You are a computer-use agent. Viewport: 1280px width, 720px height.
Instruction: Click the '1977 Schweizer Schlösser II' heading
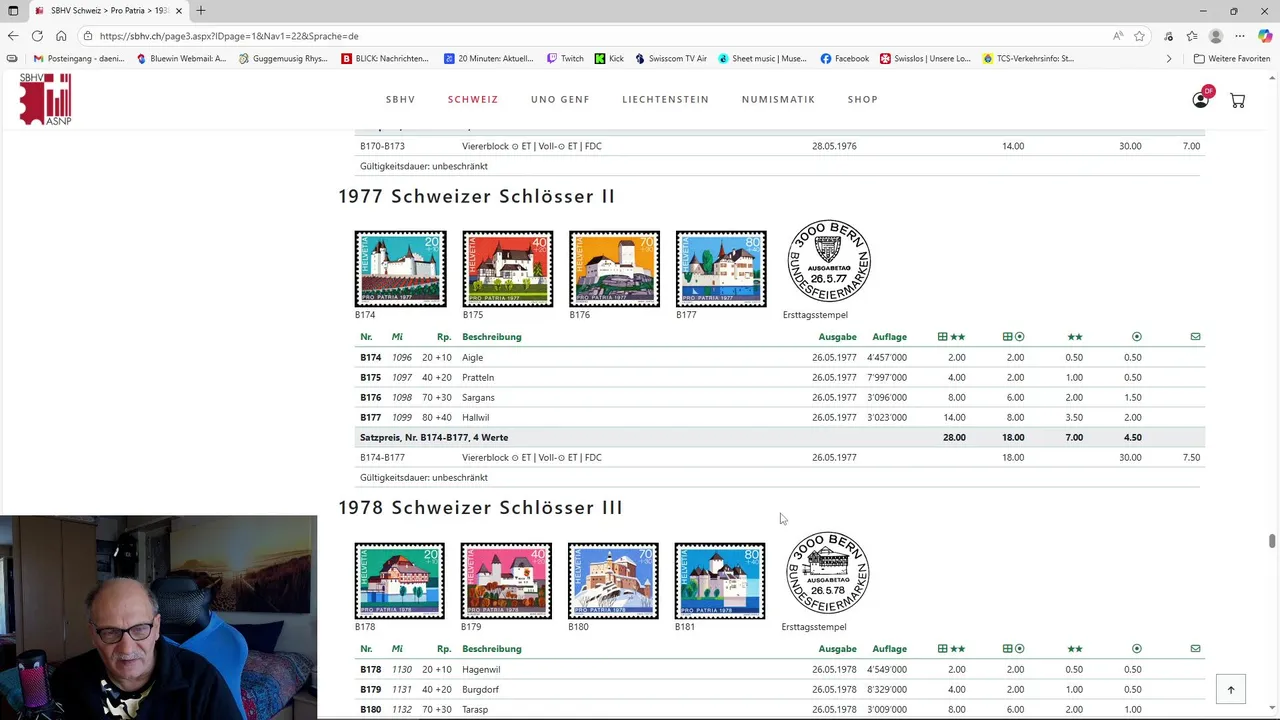point(476,196)
